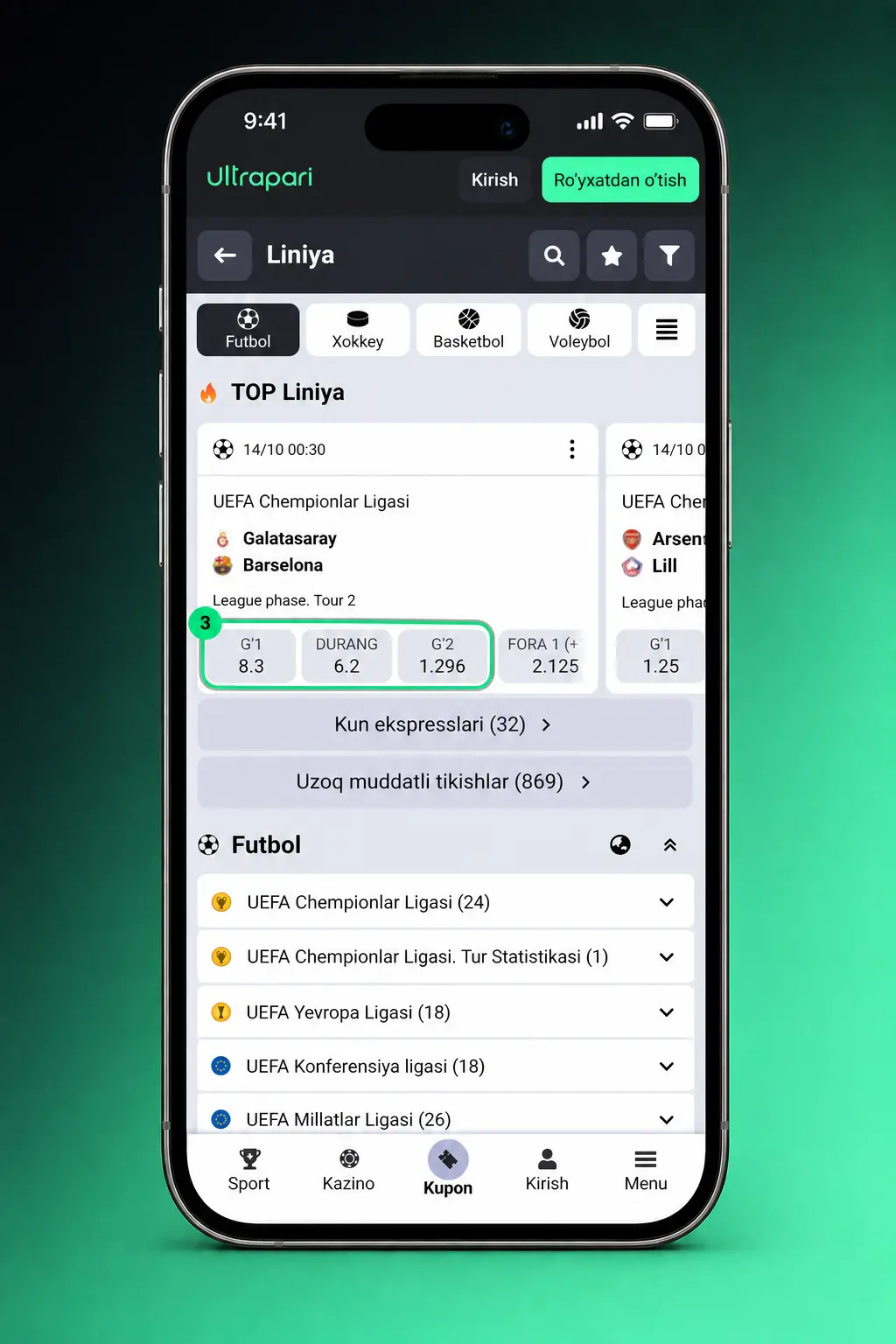The image size is (896, 1344).
Task: Expand UEFA Millatlar Ligasi (26)
Action: (x=445, y=1116)
